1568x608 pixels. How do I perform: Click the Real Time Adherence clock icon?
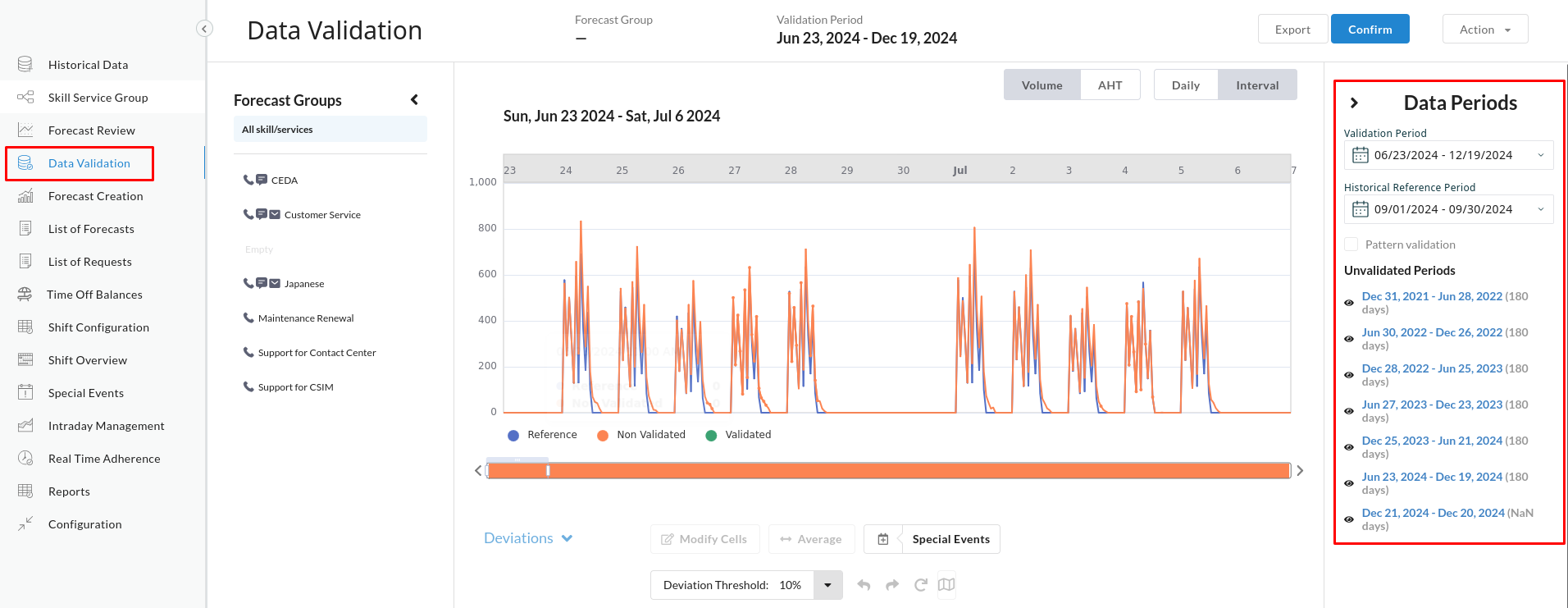pyautogui.click(x=25, y=458)
